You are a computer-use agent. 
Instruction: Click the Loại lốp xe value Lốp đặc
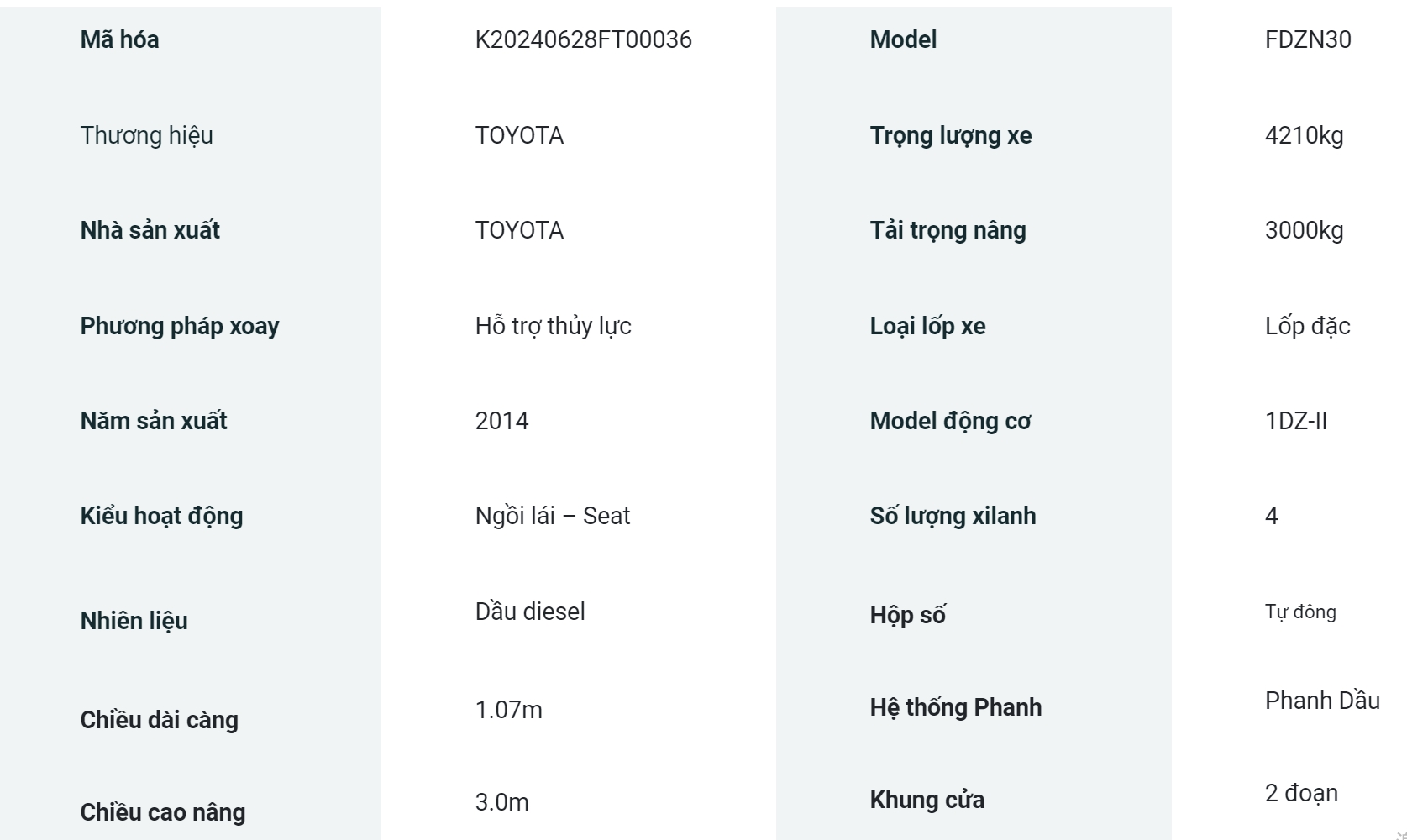1308,326
